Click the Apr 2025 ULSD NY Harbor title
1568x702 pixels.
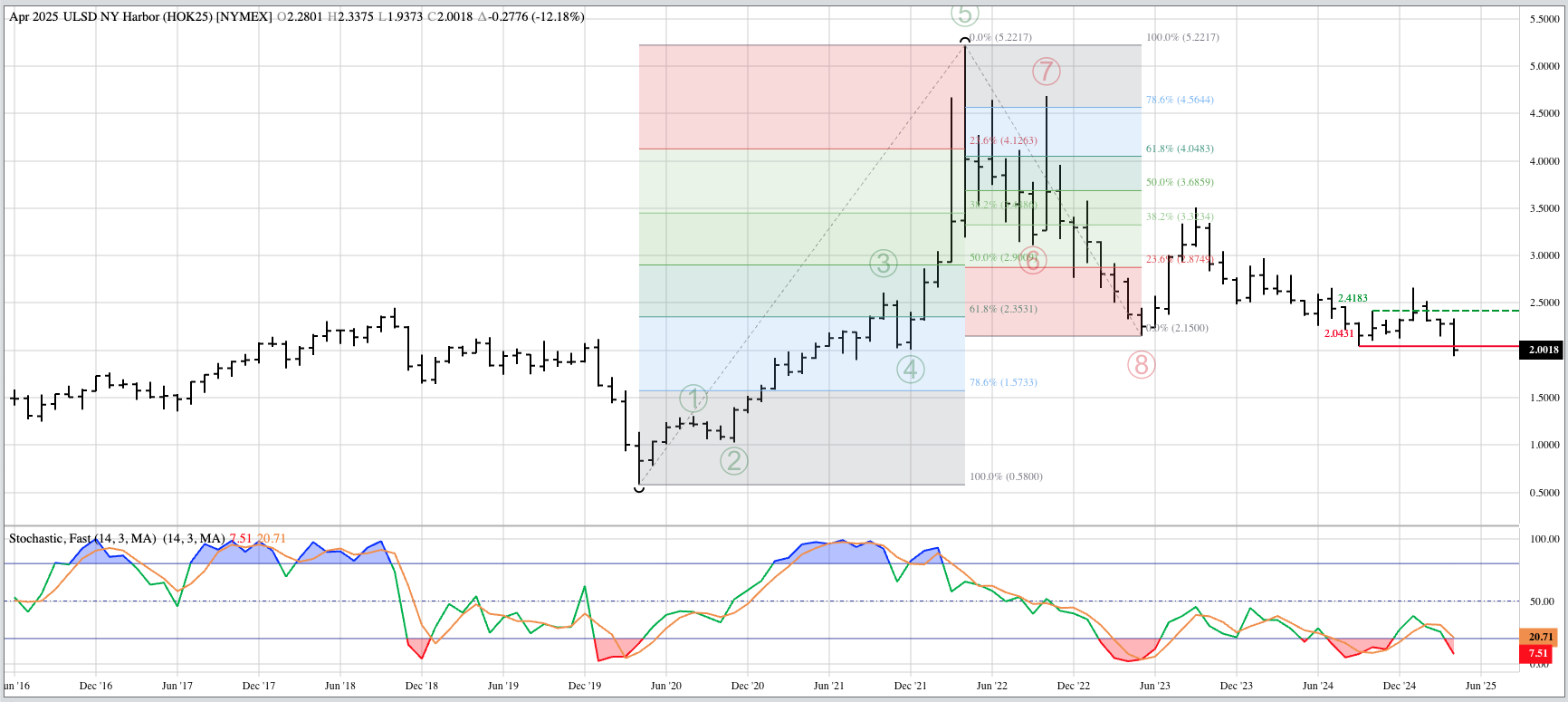(x=140, y=16)
